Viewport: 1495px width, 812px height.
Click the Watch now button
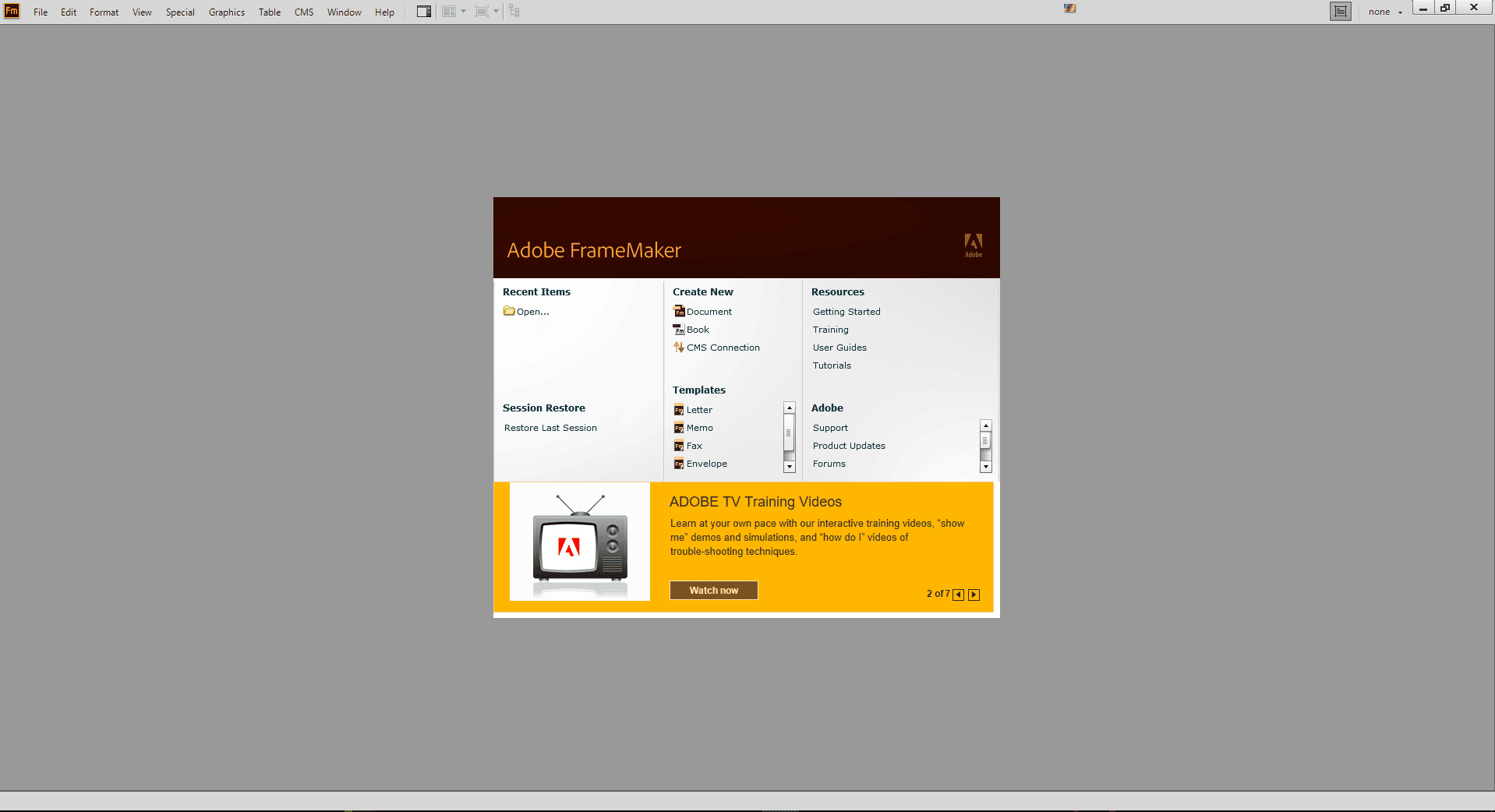point(714,591)
